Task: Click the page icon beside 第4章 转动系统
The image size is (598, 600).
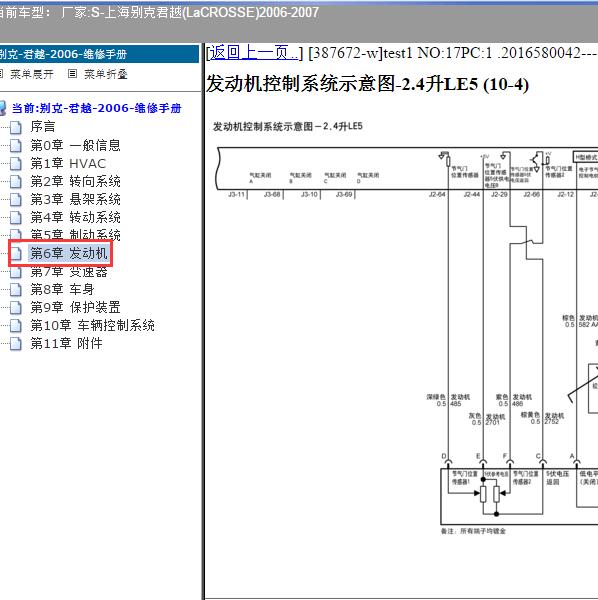Action: 16,217
